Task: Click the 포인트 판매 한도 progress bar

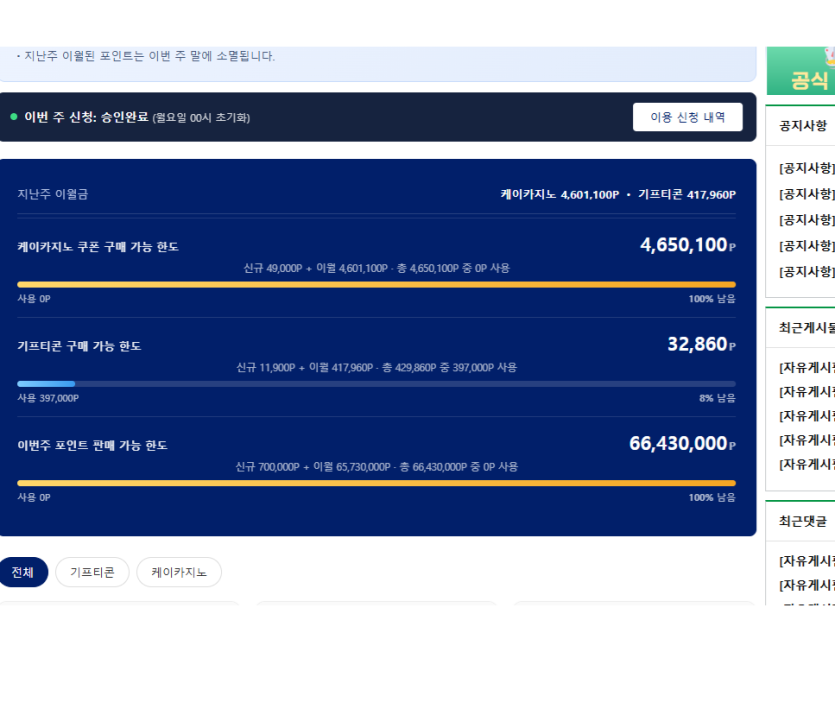Action: pos(376,483)
